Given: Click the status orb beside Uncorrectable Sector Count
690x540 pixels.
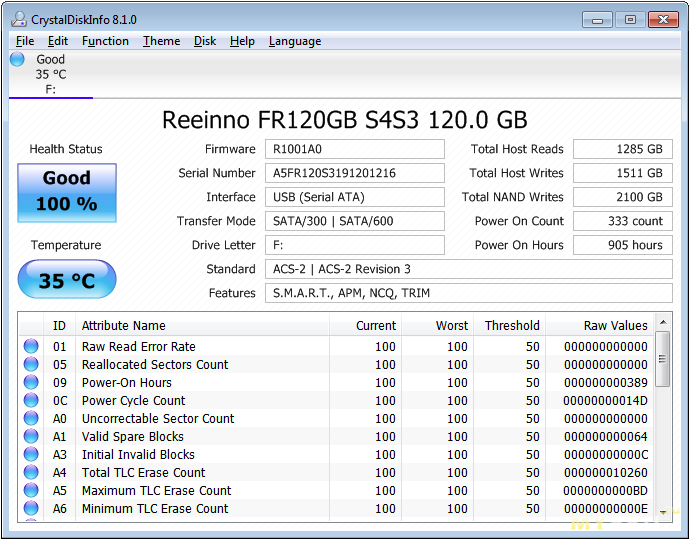Looking at the screenshot, I should [x=31, y=419].
